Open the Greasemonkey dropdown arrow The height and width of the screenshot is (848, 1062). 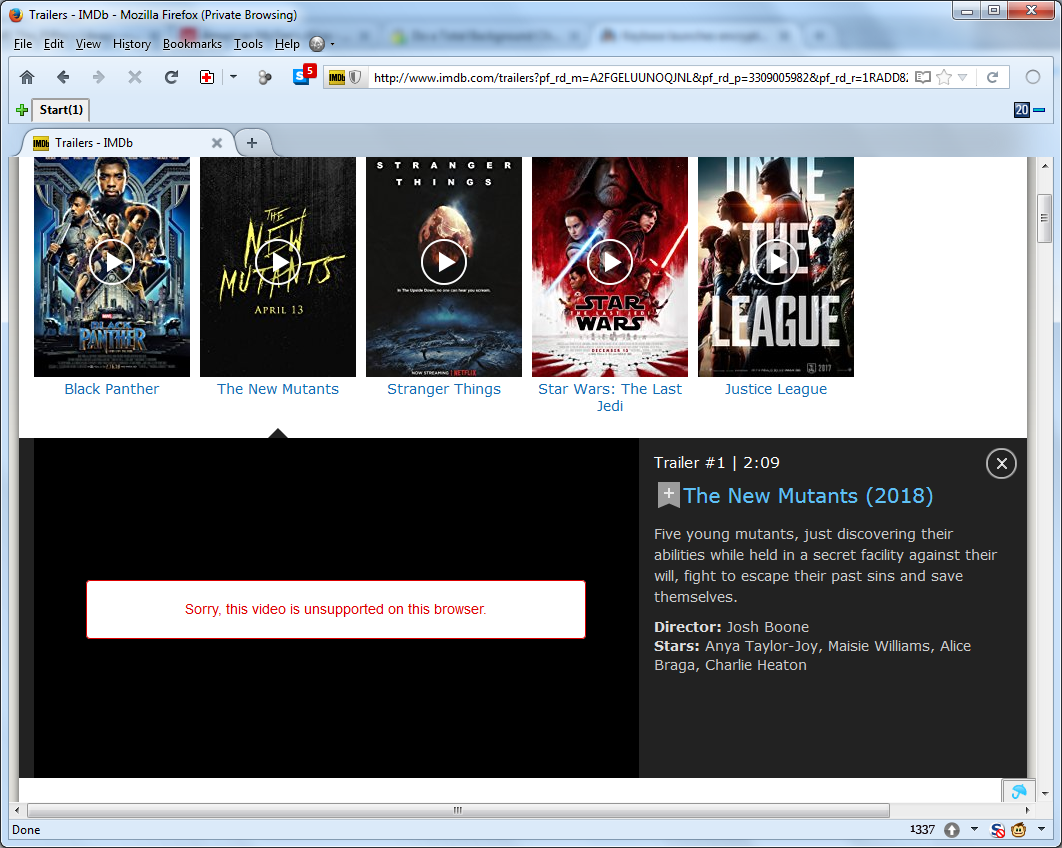coord(1041,829)
